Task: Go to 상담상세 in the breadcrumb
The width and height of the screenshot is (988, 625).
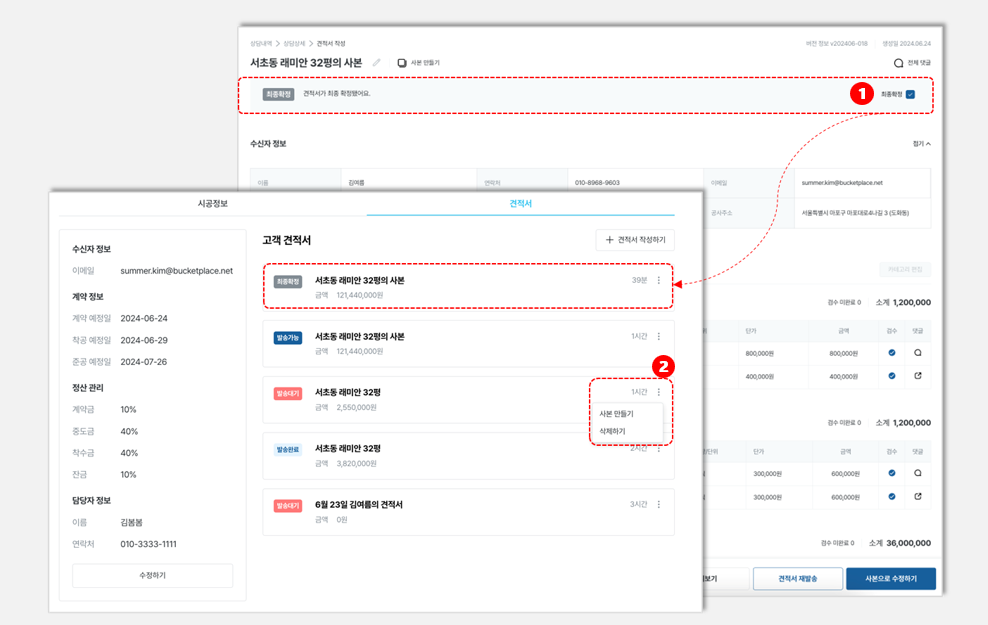Action: click(294, 43)
